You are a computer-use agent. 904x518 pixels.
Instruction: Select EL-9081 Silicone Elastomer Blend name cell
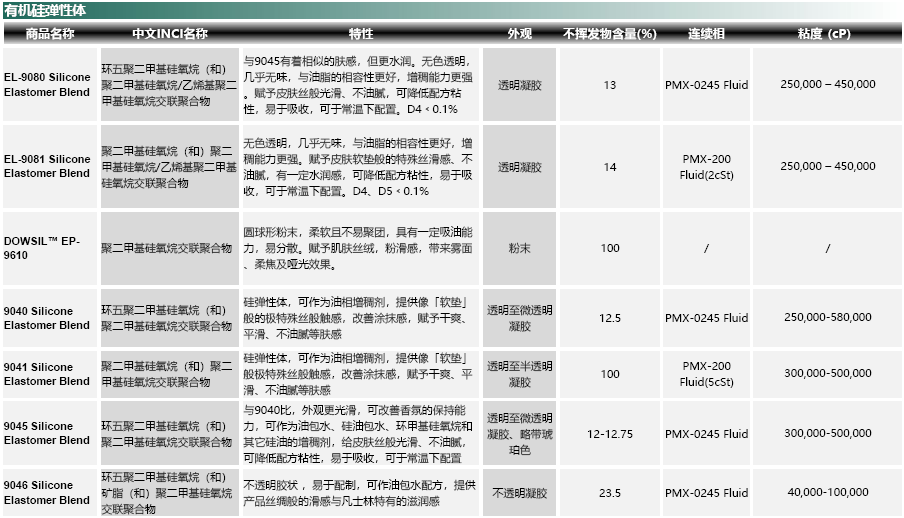pos(50,166)
